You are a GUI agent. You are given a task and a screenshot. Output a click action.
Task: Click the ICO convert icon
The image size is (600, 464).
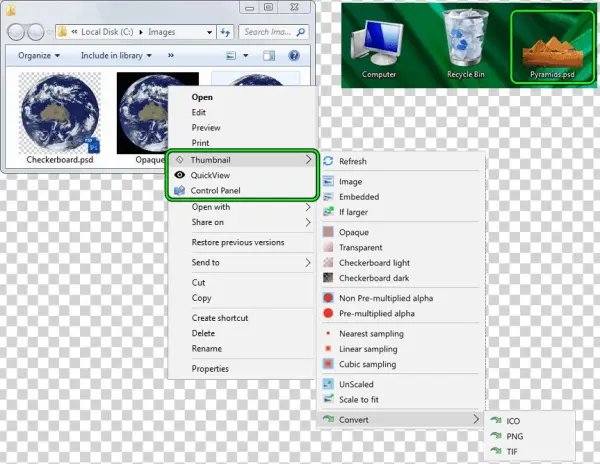point(496,420)
